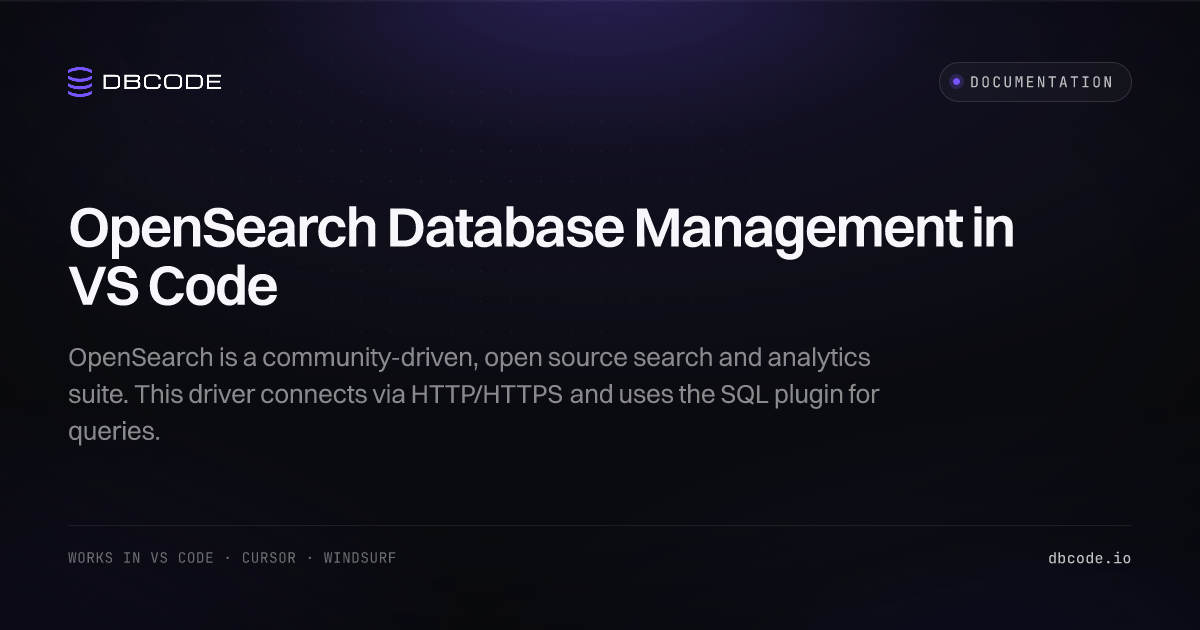Click the heading 'OpenSearch Database Management in VS Code'
Viewport: 1200px width, 630px height.
[x=541, y=257]
